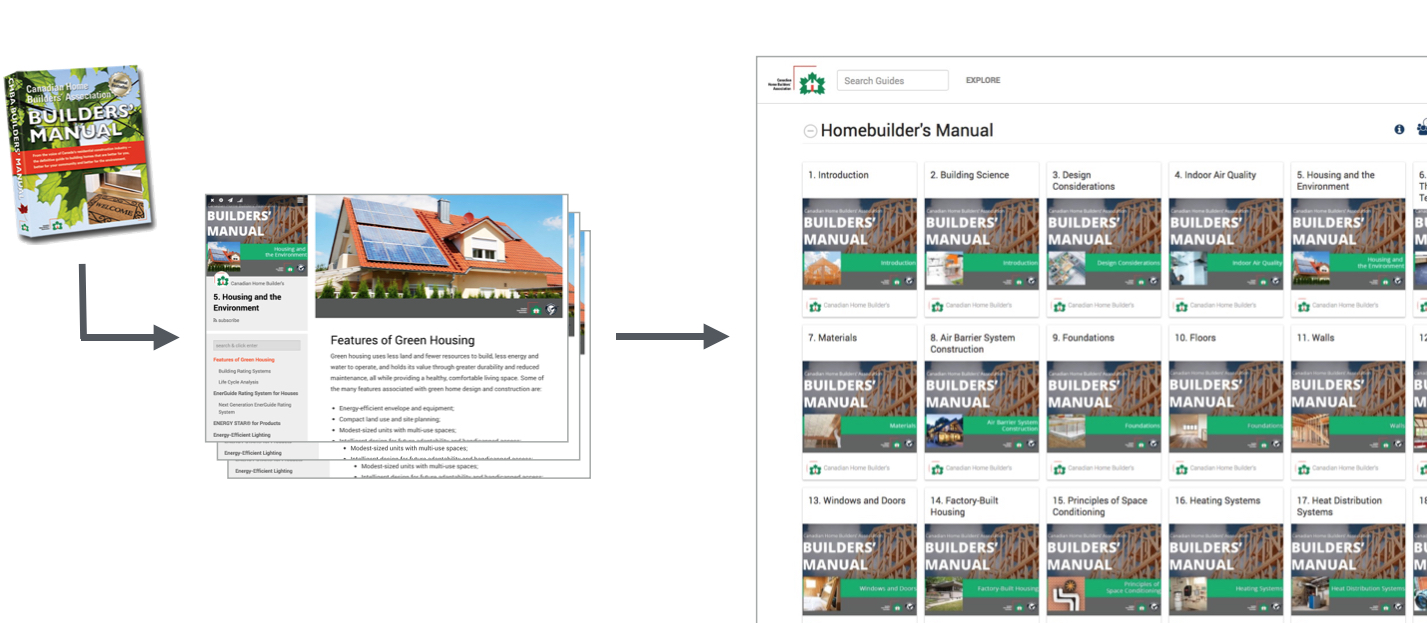The width and height of the screenshot is (1427, 623).
Task: Click the Design Considerations cover thumbnail
Action: [1104, 244]
